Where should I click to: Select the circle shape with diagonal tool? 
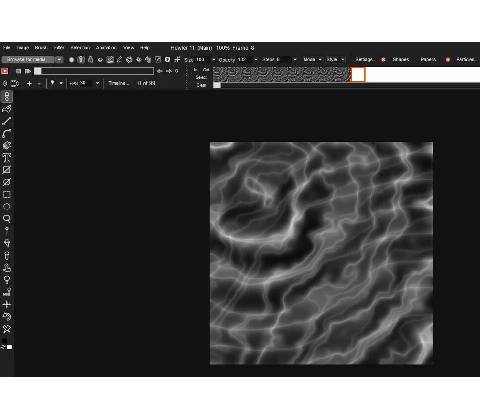(7, 182)
